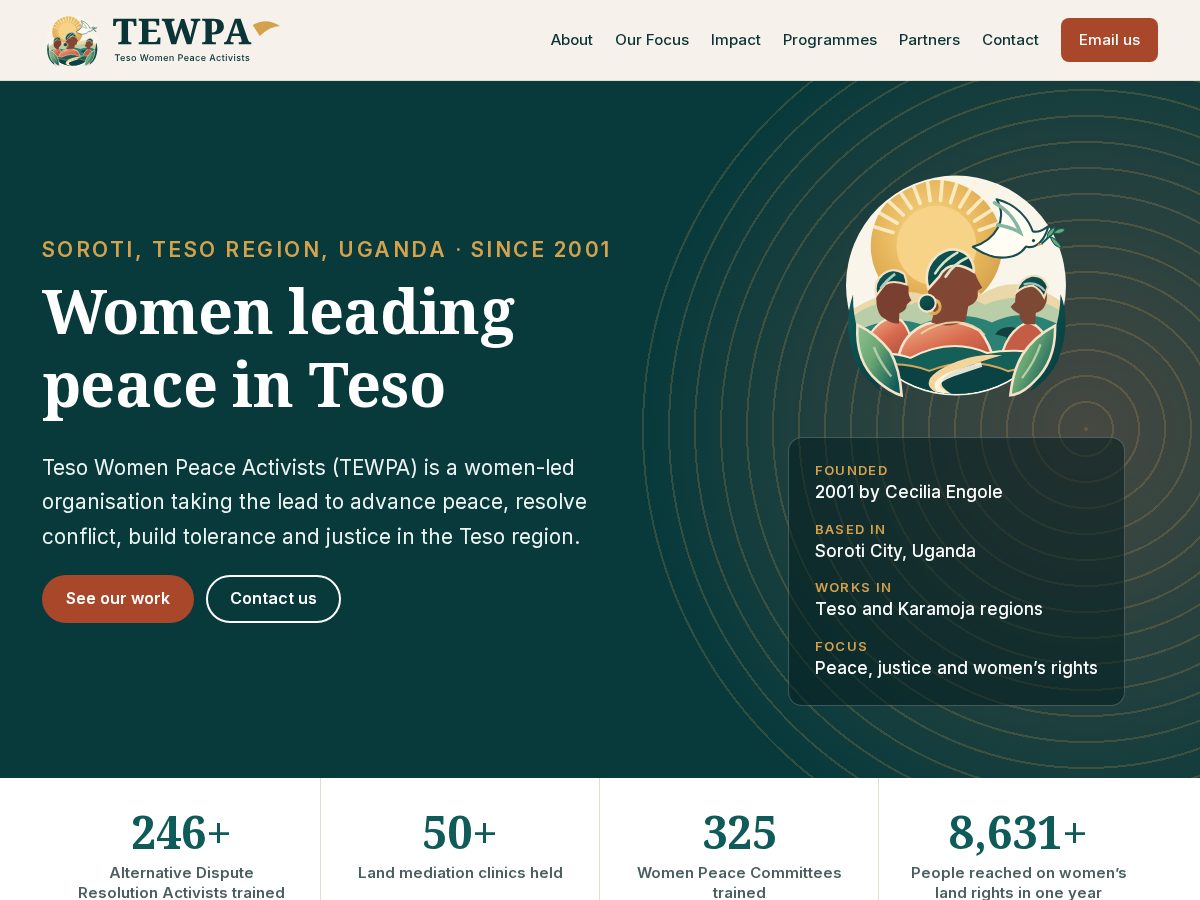1200x900 pixels.
Task: Click 'People reached on women's land rights' caption
Action: [x=1018, y=882]
